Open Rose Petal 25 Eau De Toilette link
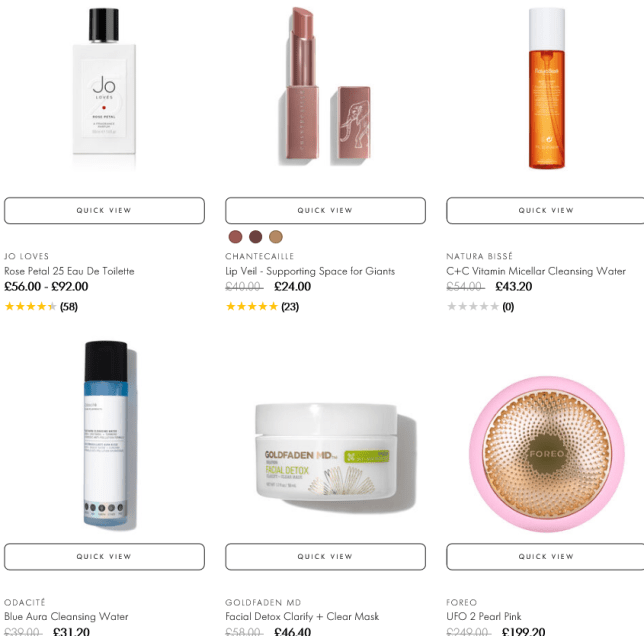 pos(69,271)
